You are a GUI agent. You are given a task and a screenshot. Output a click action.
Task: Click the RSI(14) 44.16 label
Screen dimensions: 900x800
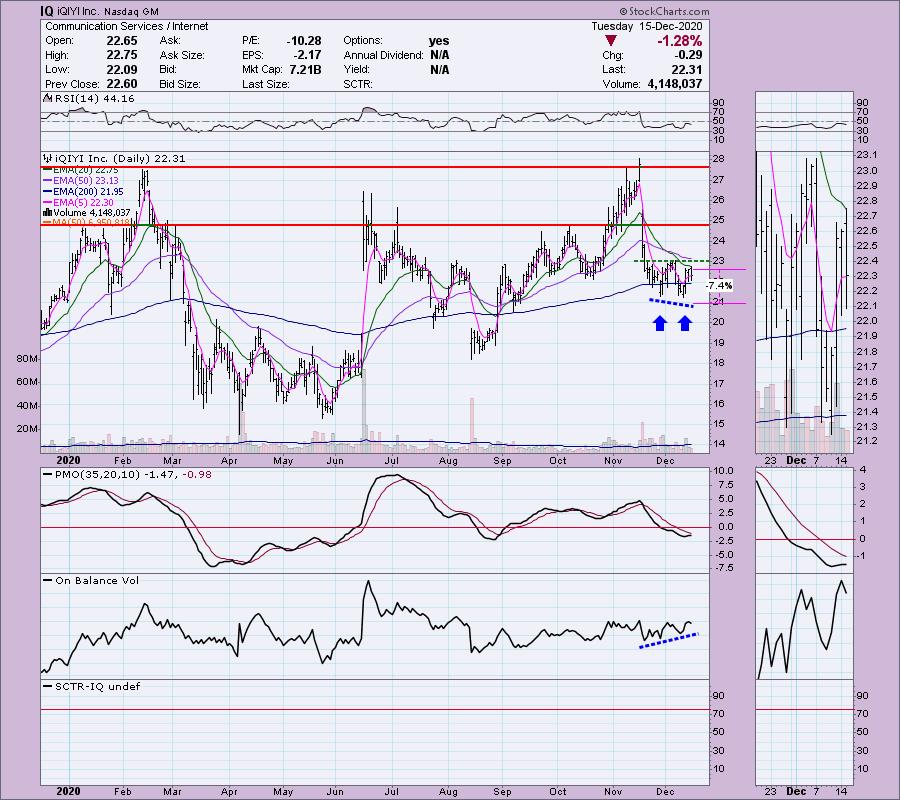(93, 98)
